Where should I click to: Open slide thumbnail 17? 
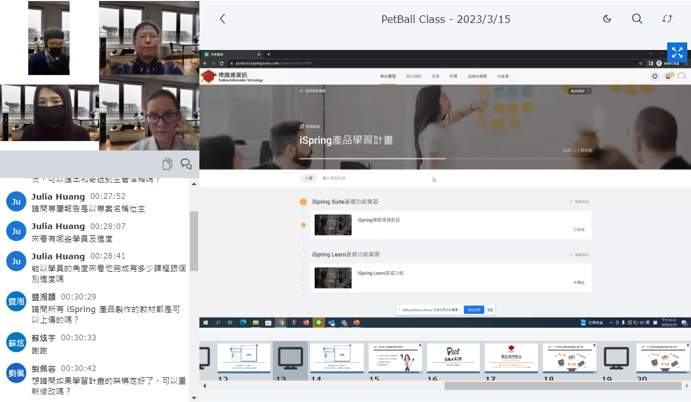511,358
